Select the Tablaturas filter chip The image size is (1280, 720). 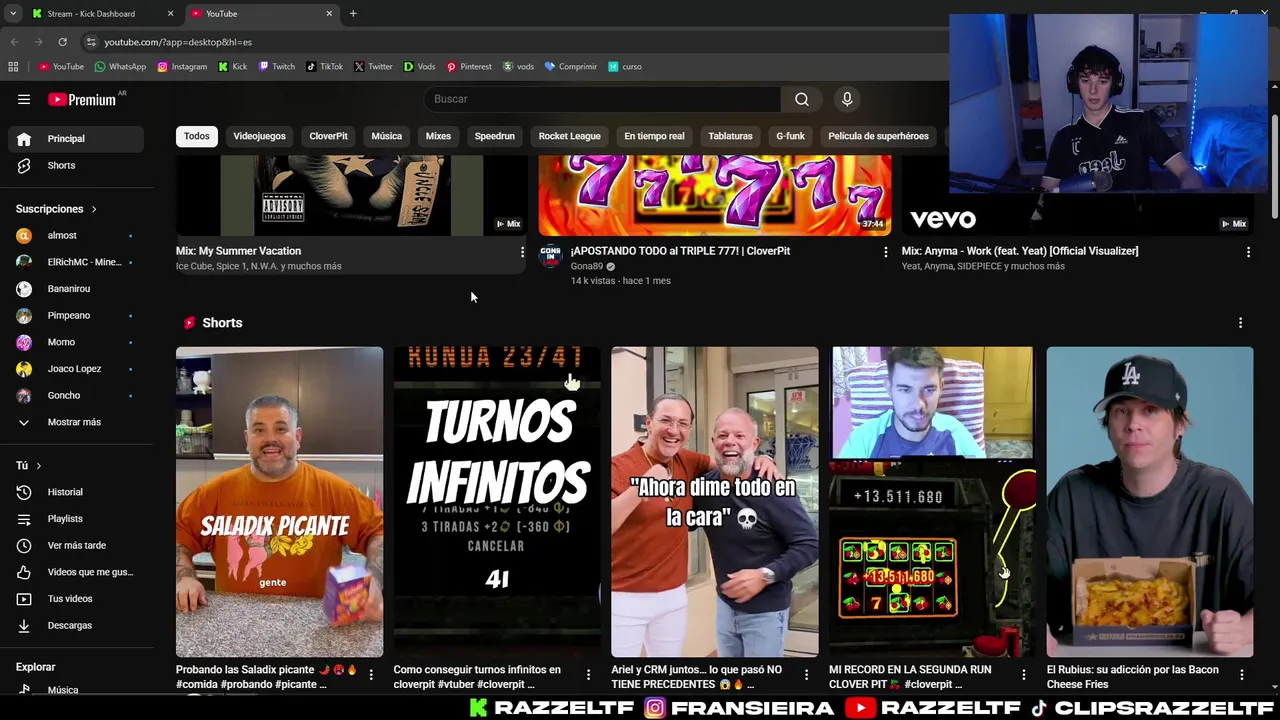[730, 136]
